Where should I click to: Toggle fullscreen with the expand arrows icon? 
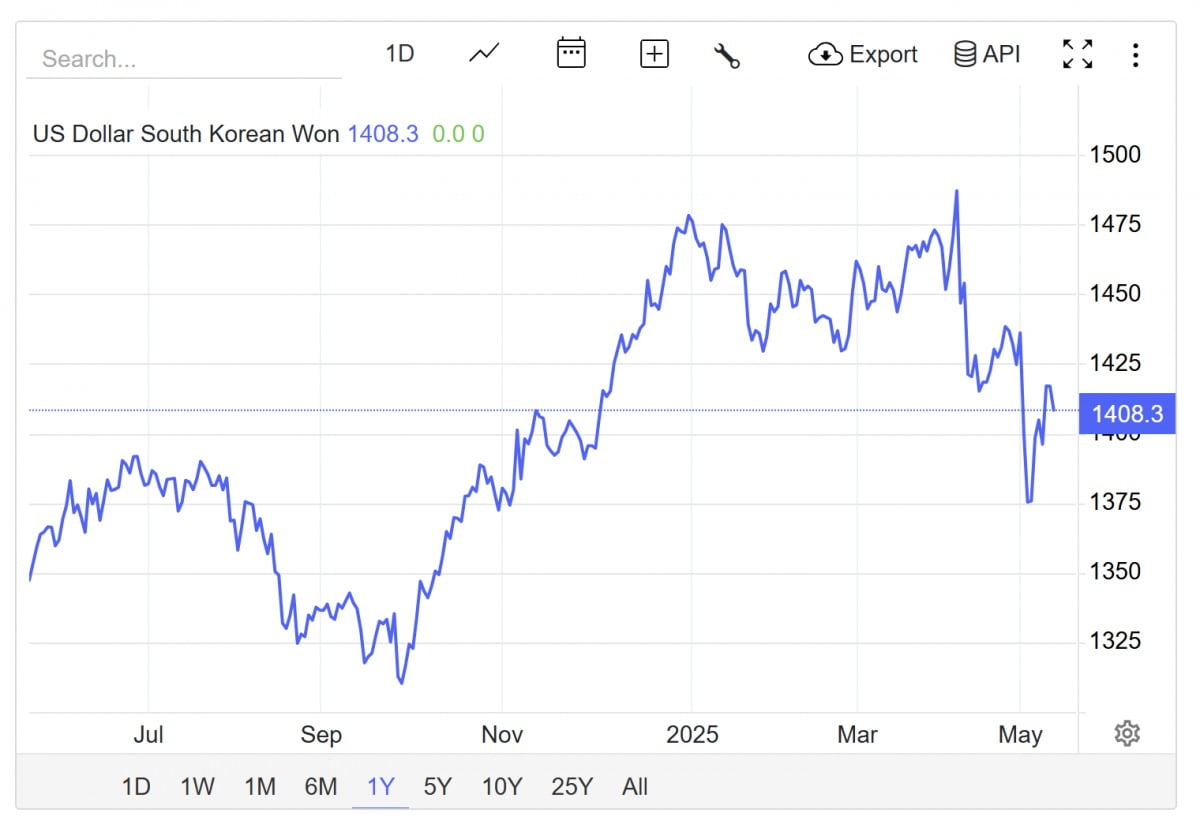click(x=1077, y=54)
